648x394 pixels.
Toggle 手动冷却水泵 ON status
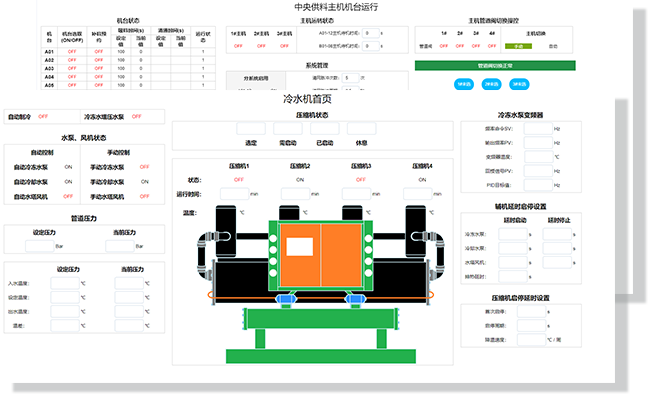point(145,181)
